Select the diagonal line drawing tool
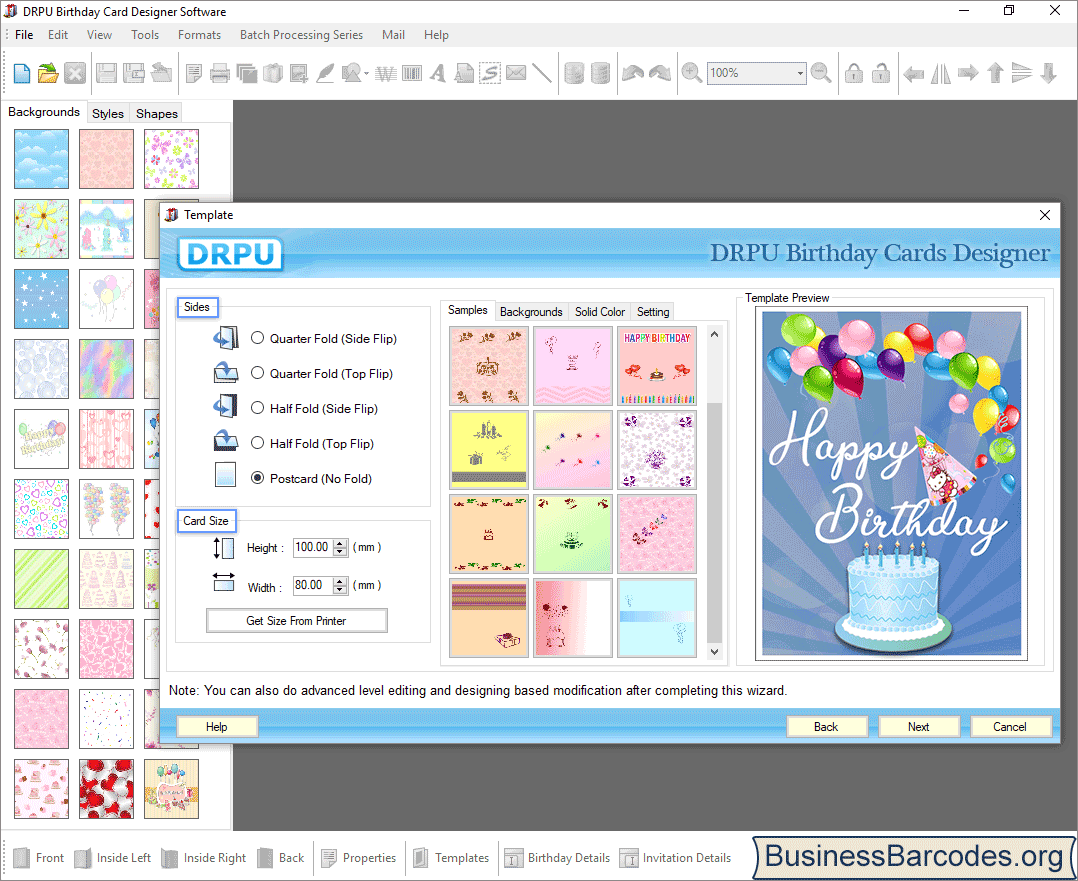1078x881 pixels. click(542, 73)
